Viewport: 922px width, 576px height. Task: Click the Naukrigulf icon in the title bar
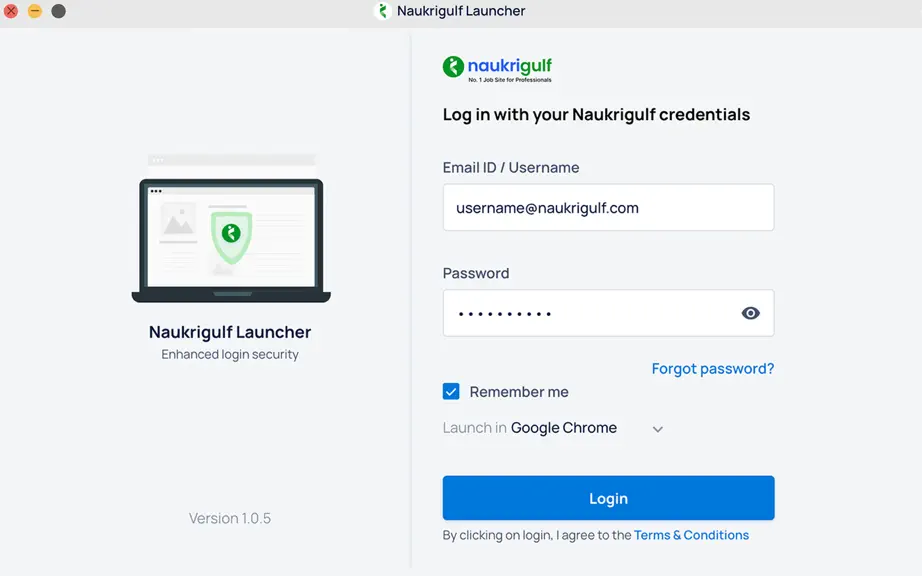click(383, 11)
